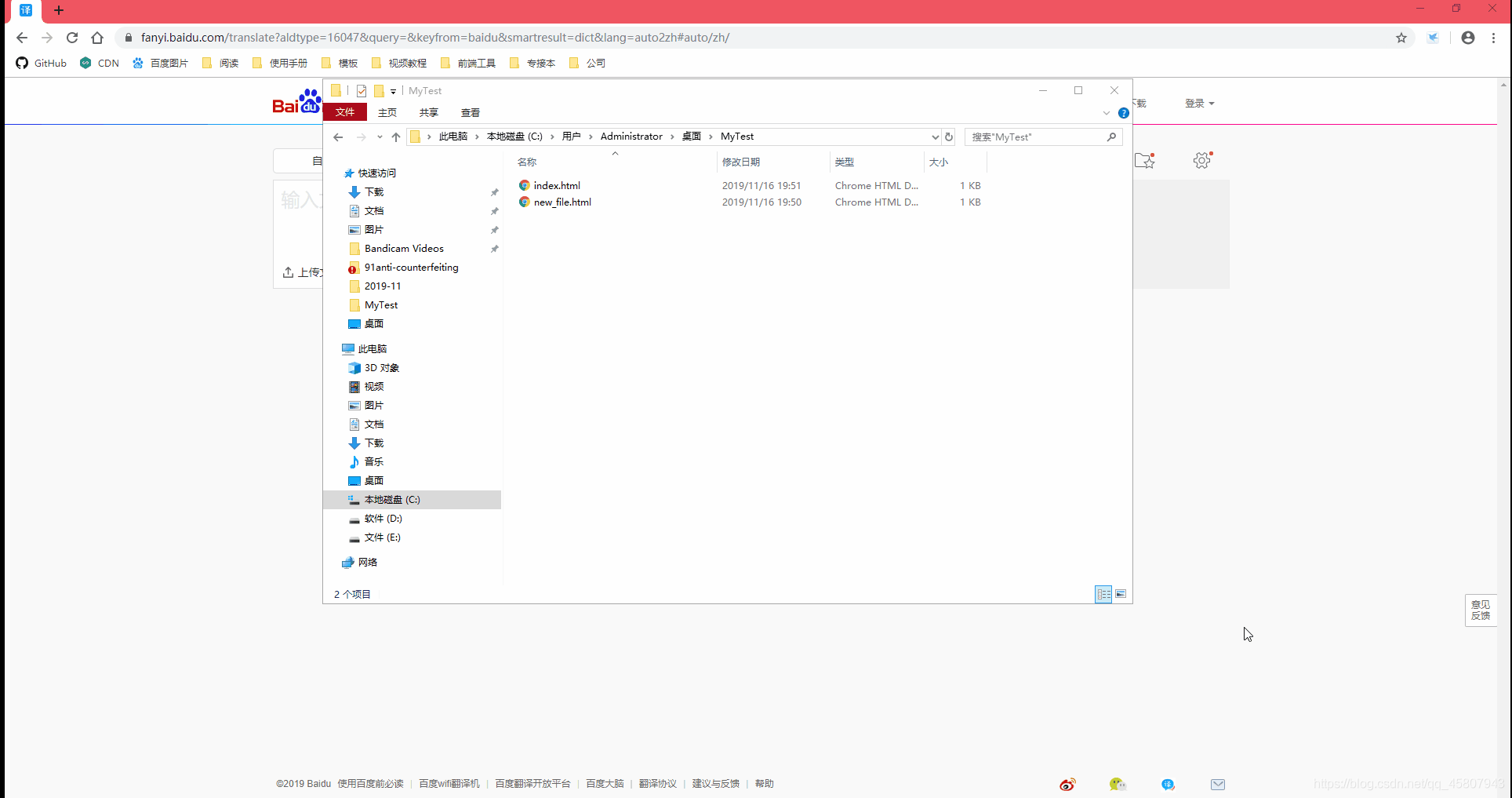
Task: Click the blue bird extension icon
Action: 1433,38
